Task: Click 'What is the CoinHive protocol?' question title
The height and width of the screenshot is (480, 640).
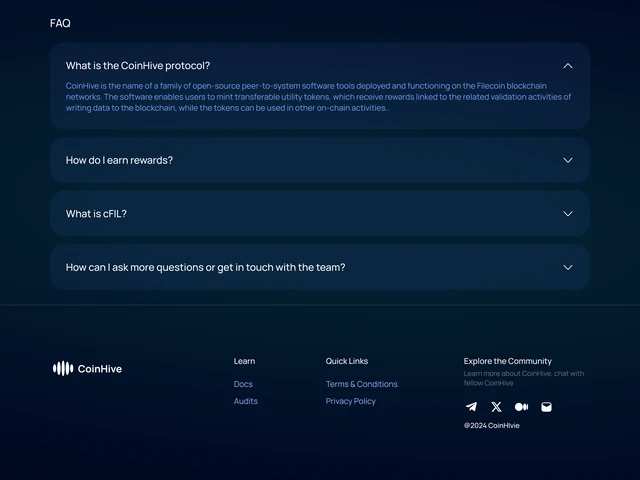Action: point(138,66)
